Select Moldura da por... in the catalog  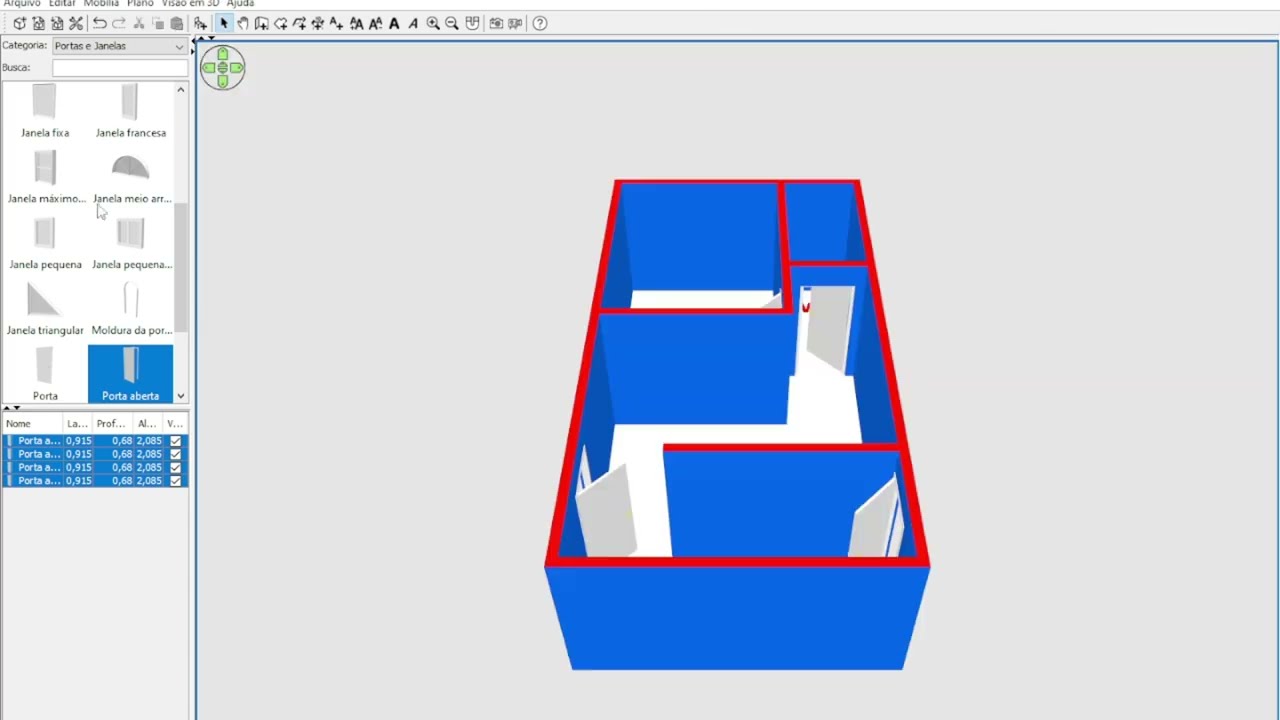tap(131, 310)
